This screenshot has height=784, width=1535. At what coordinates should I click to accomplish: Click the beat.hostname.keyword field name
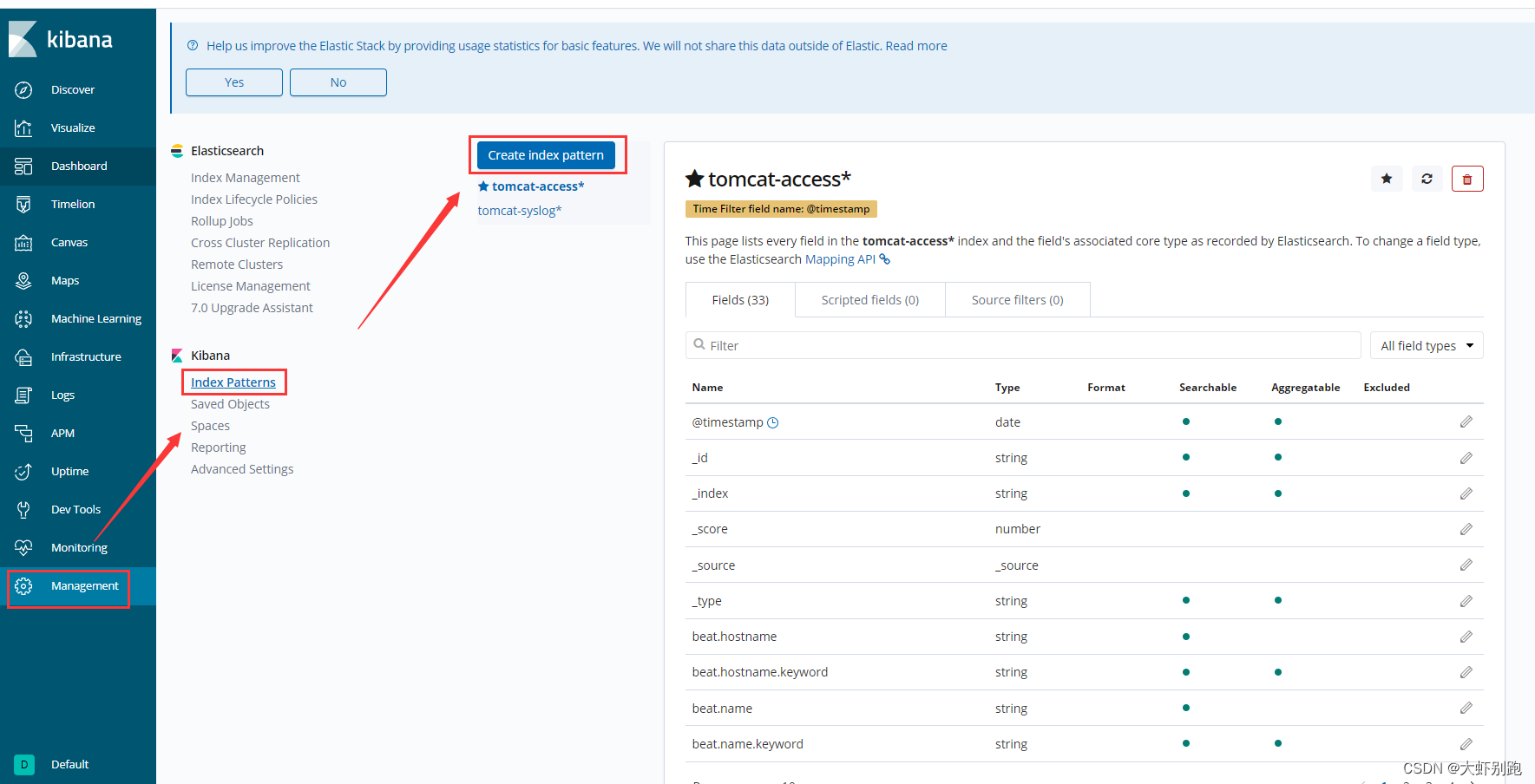coord(760,672)
